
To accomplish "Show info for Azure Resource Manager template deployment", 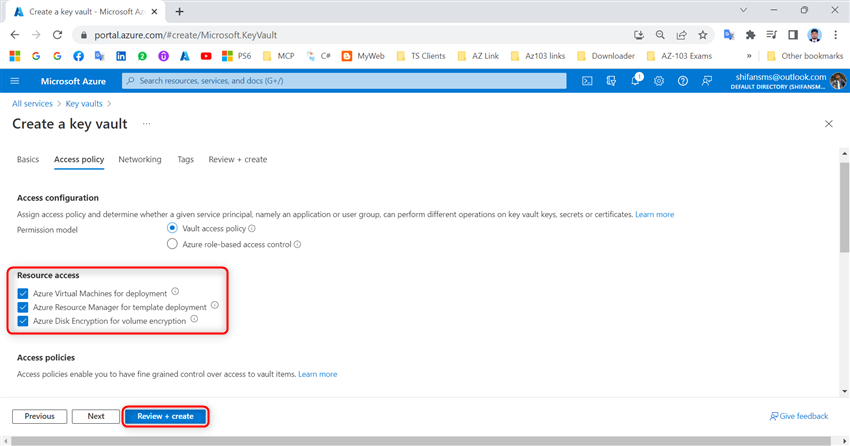I will coord(215,305).
